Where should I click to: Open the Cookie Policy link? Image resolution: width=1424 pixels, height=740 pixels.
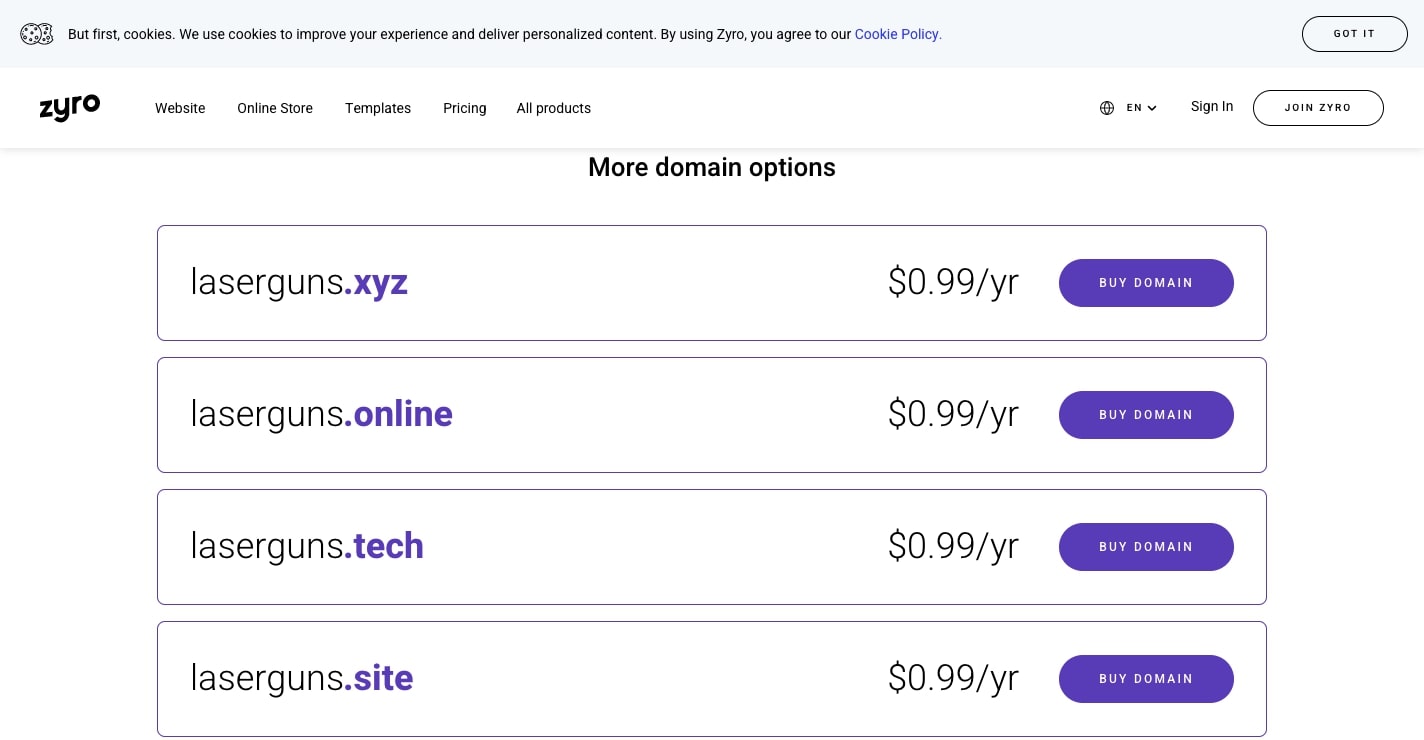pyautogui.click(x=897, y=34)
